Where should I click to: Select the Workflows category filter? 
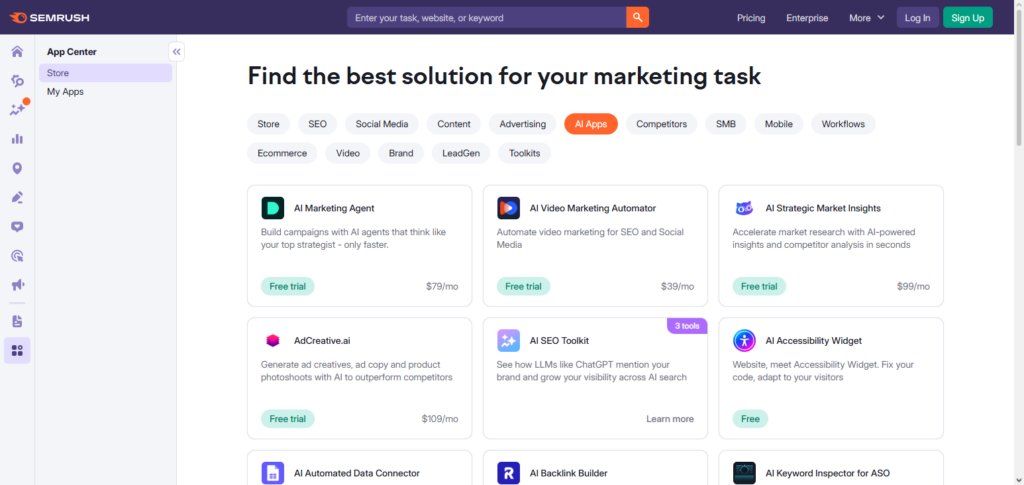(x=843, y=124)
